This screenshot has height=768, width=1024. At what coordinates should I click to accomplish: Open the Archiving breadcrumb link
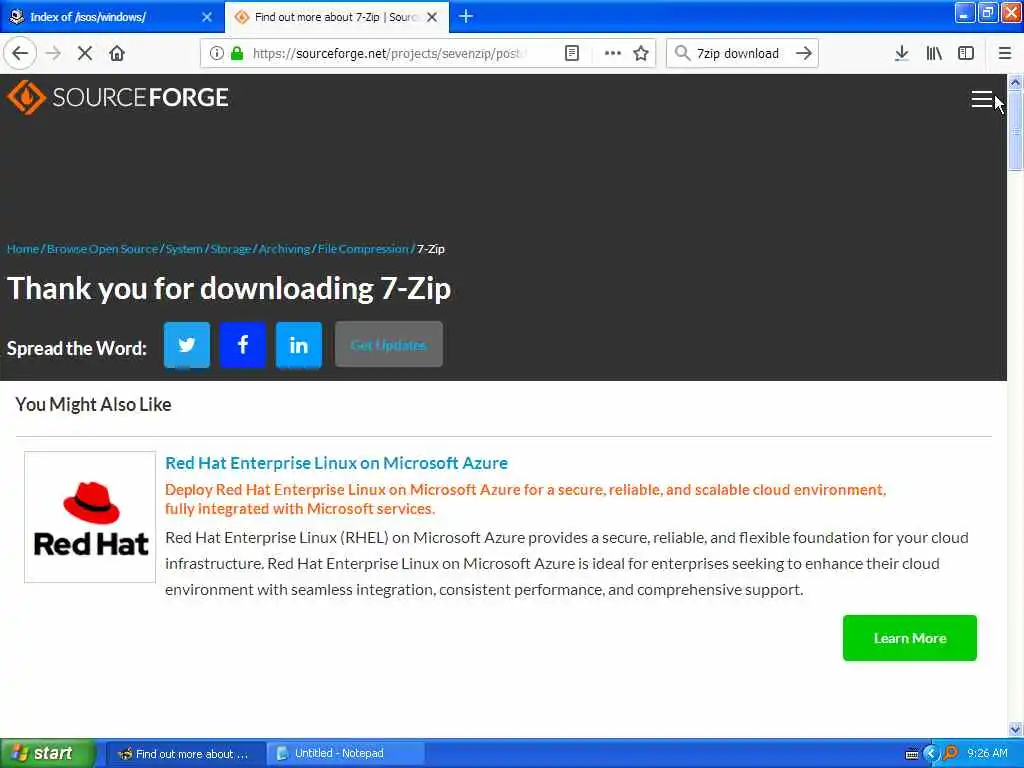tap(284, 249)
